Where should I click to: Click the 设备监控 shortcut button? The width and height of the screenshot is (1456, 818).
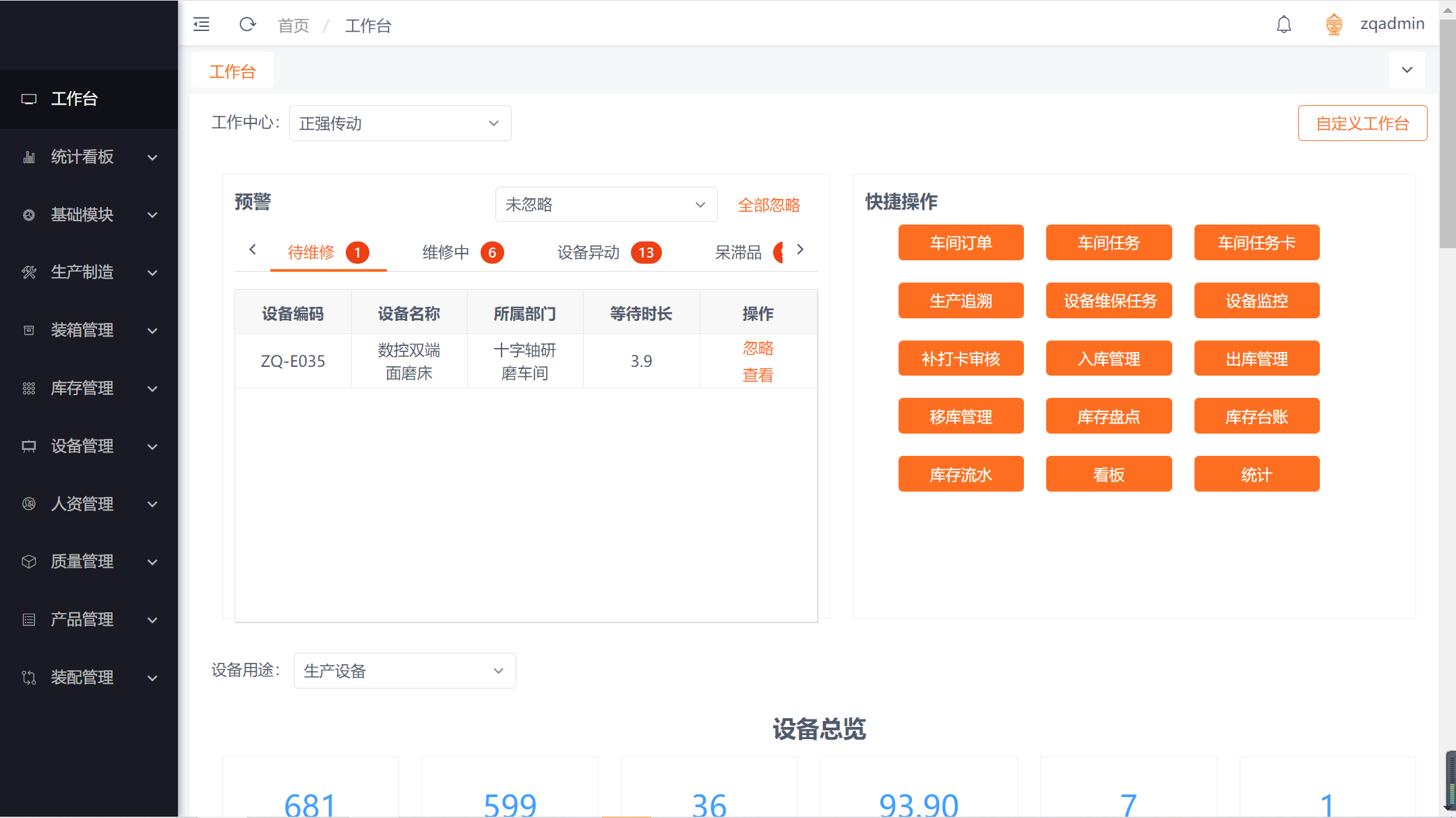(1256, 301)
